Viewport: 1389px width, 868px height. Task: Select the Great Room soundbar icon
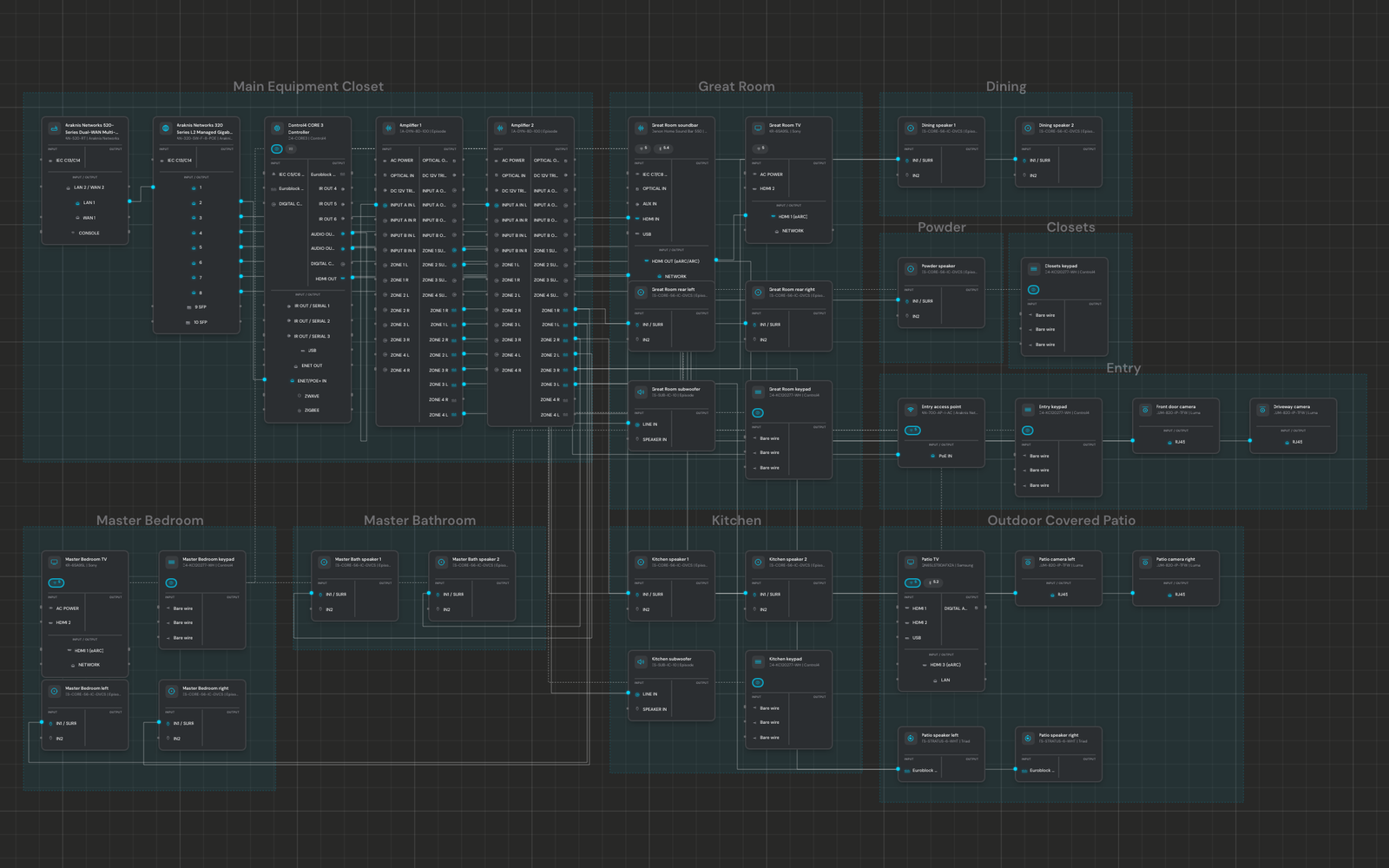tap(641, 128)
